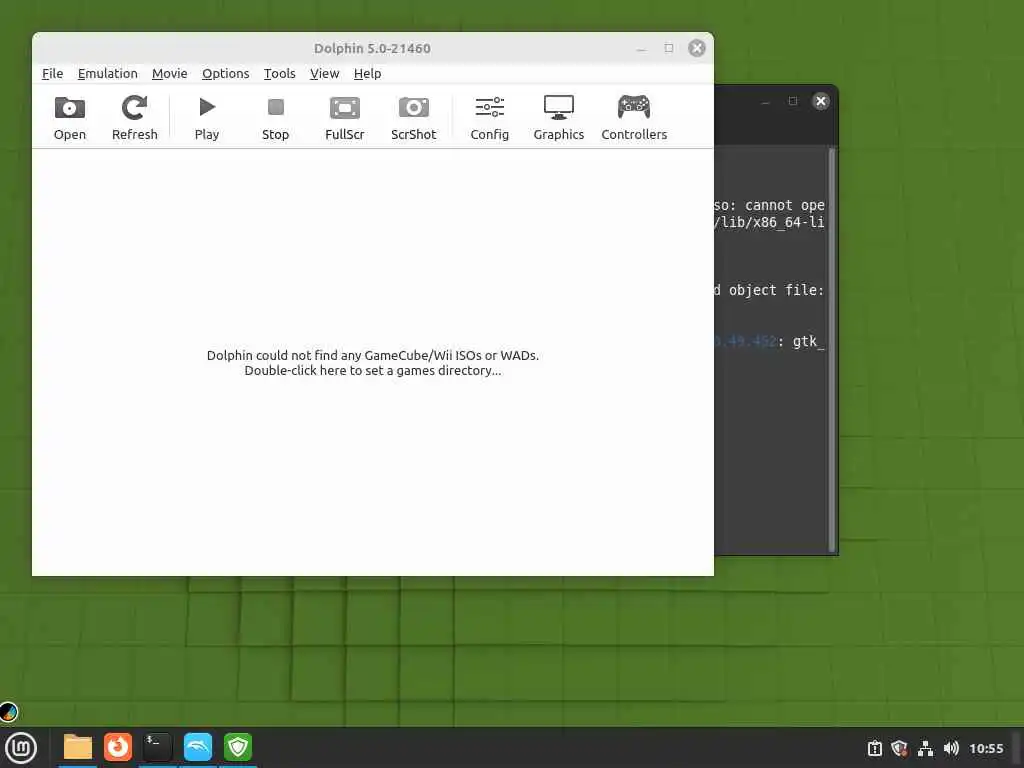Image resolution: width=1024 pixels, height=768 pixels.
Task: Close the Dolphin window
Action: [x=697, y=48]
